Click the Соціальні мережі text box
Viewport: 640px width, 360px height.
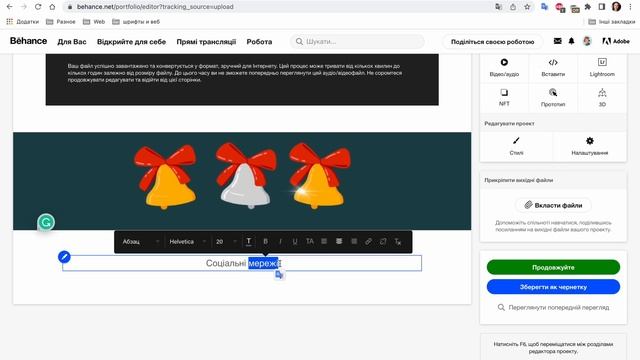click(242, 263)
